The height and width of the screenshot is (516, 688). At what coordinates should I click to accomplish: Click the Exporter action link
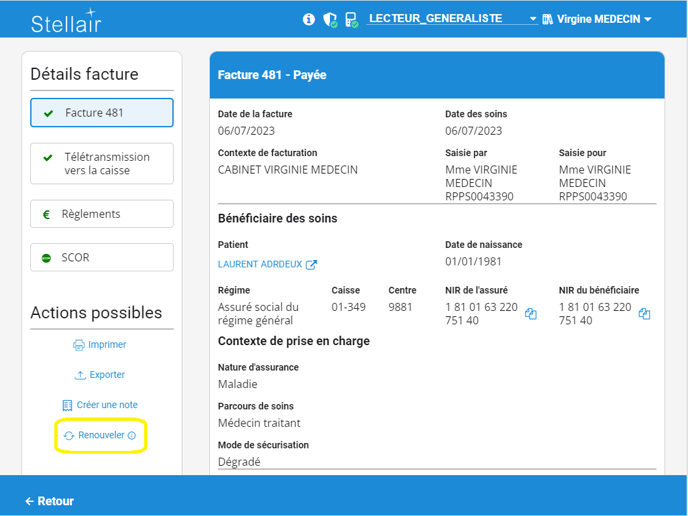click(x=100, y=375)
